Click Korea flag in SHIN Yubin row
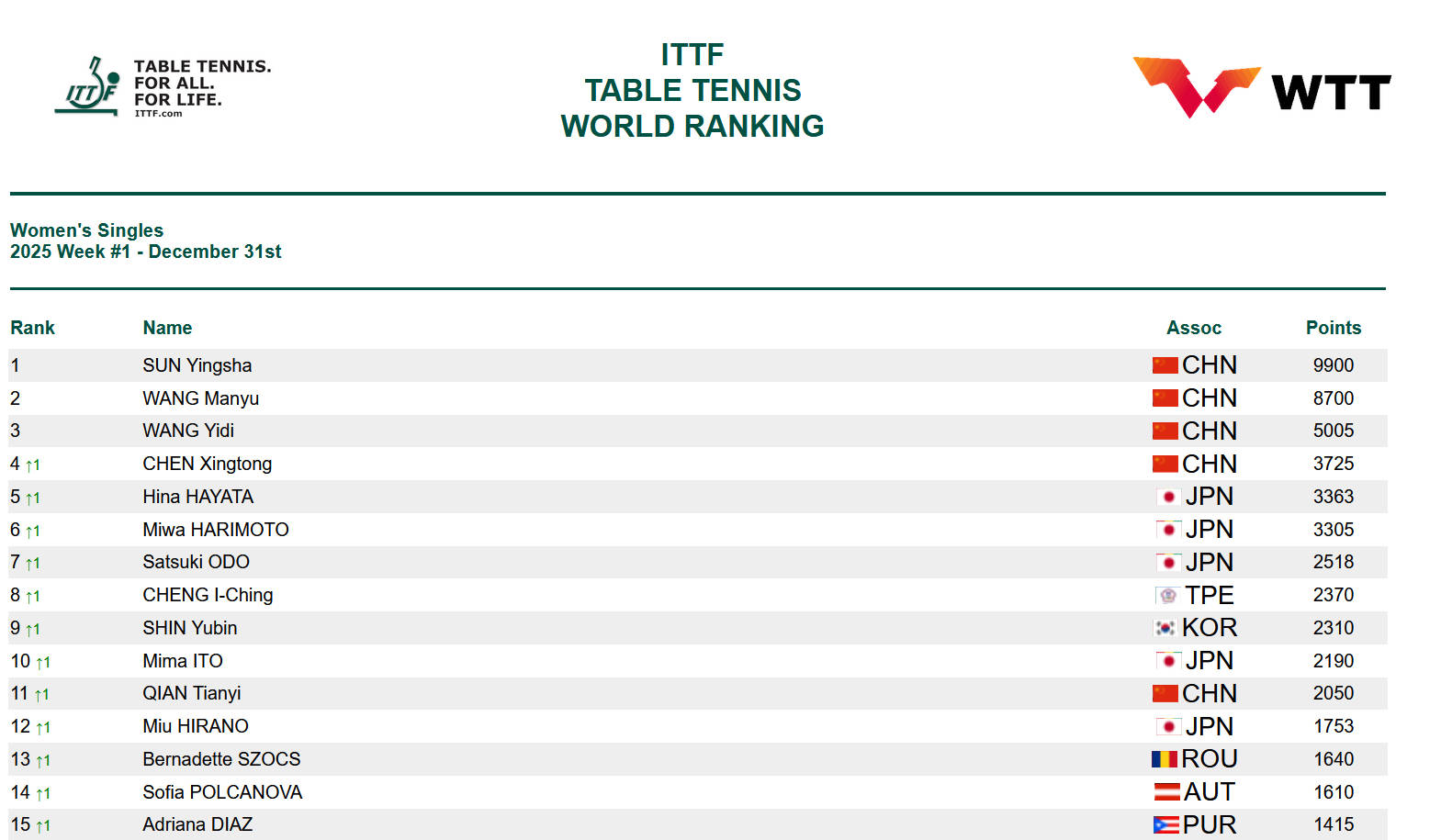Image resolution: width=1441 pixels, height=840 pixels. tap(1165, 628)
